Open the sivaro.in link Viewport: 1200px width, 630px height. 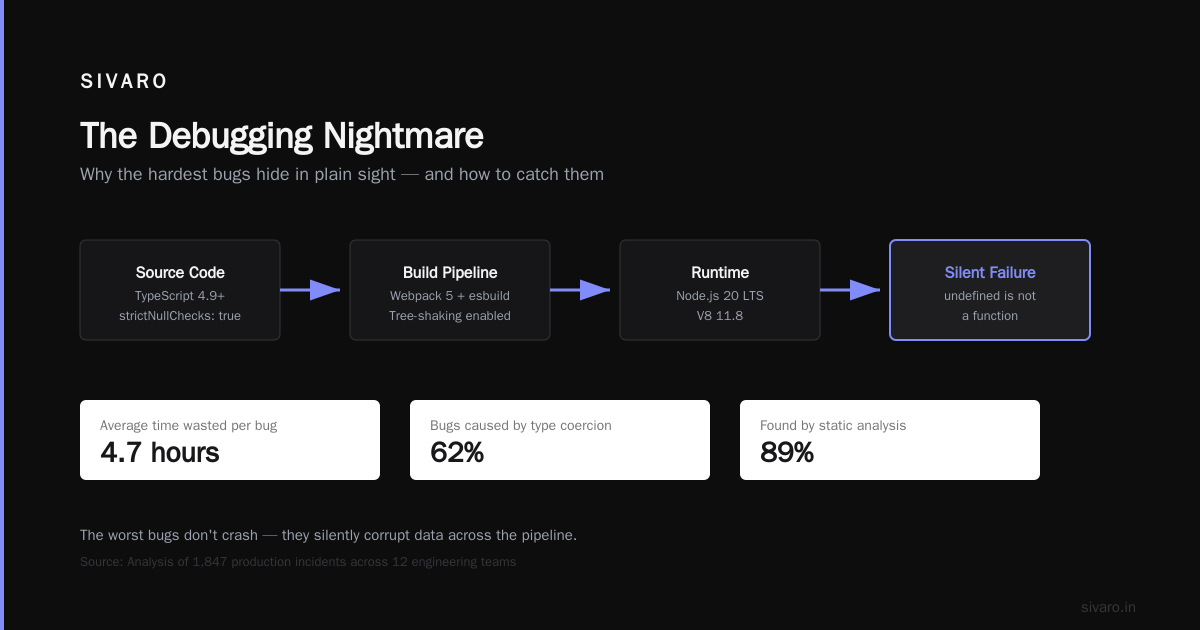[1108, 607]
